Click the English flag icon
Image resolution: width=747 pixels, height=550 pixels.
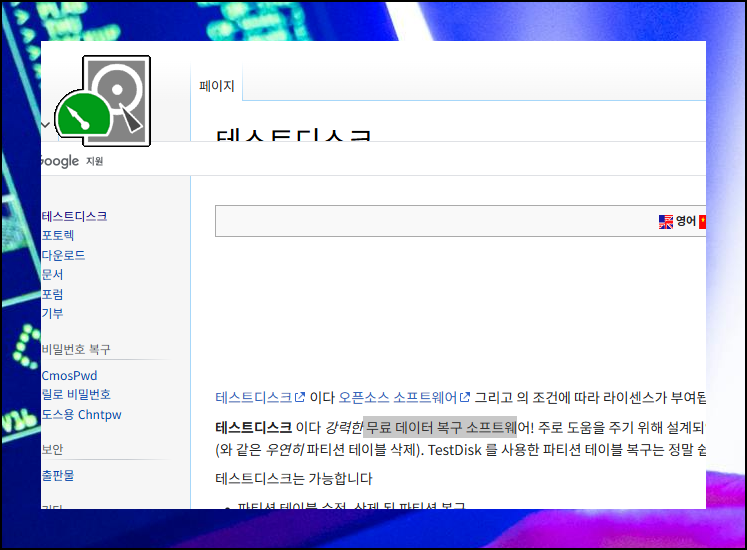coord(666,222)
